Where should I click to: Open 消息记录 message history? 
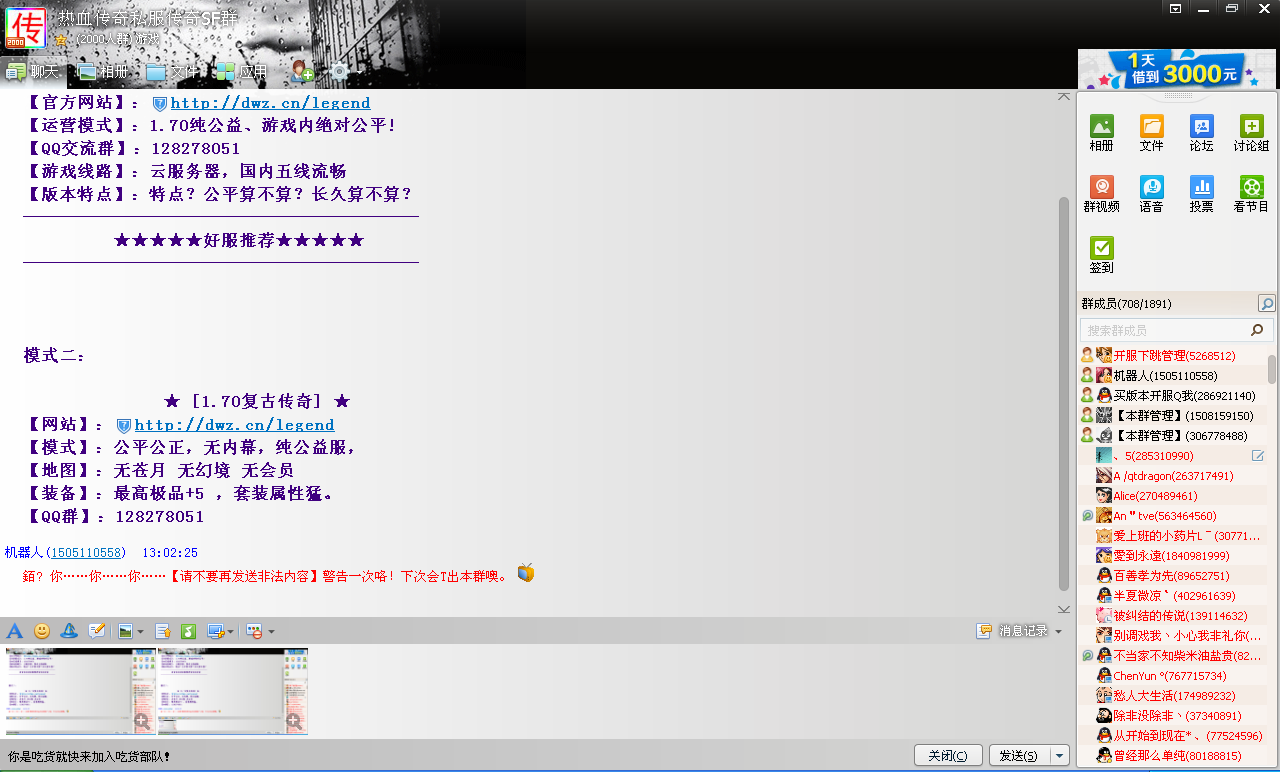coord(1013,631)
